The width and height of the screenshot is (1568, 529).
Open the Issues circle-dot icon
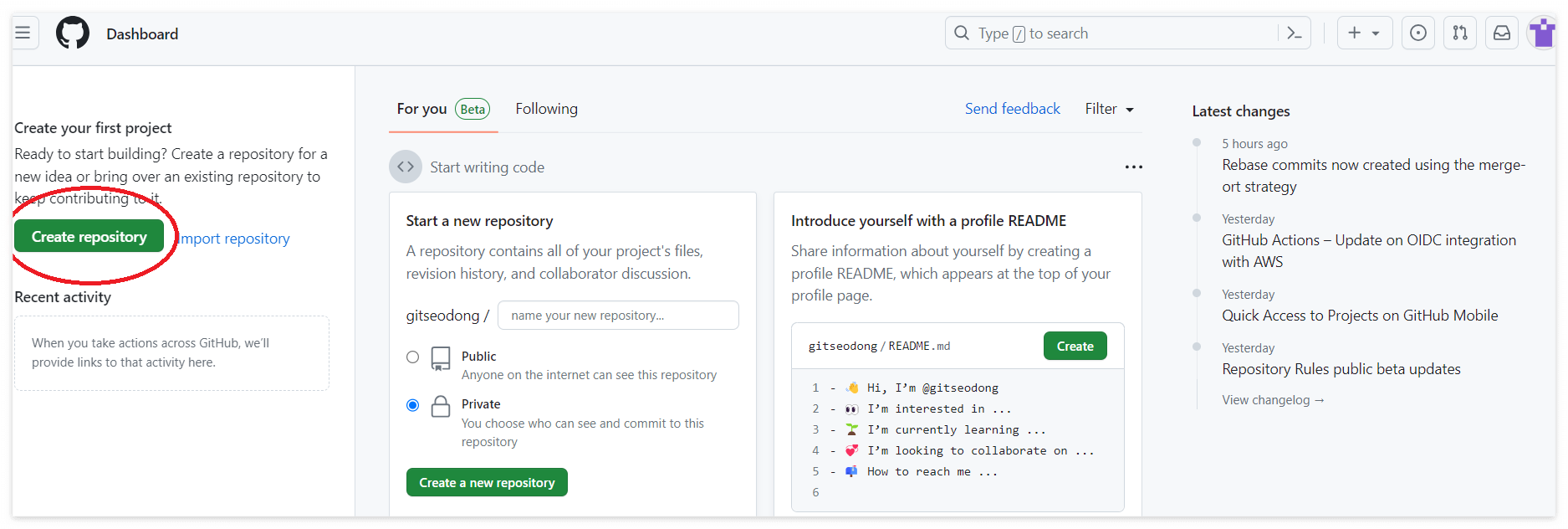coord(1418,33)
